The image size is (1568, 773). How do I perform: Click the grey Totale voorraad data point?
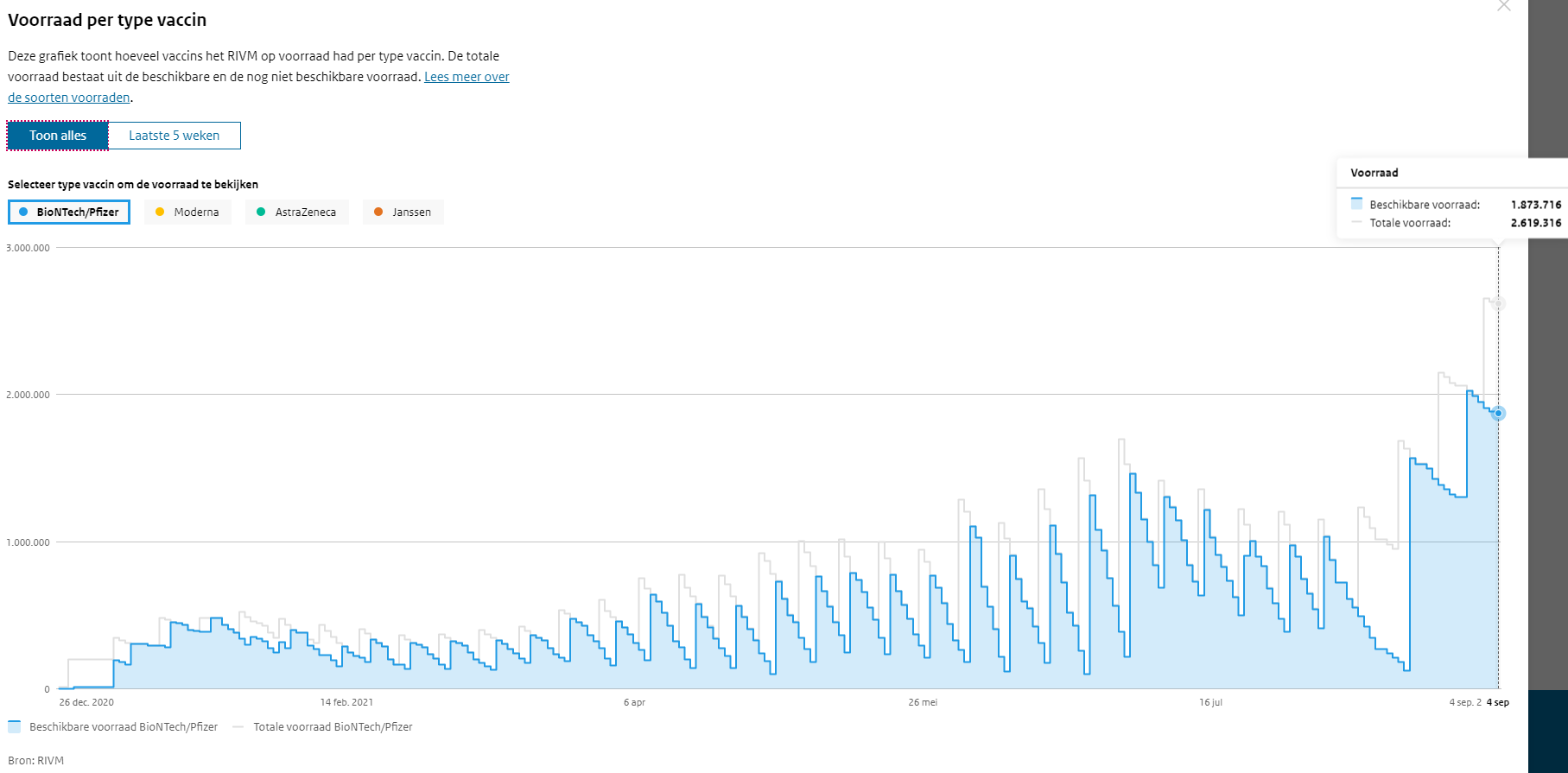1499,304
